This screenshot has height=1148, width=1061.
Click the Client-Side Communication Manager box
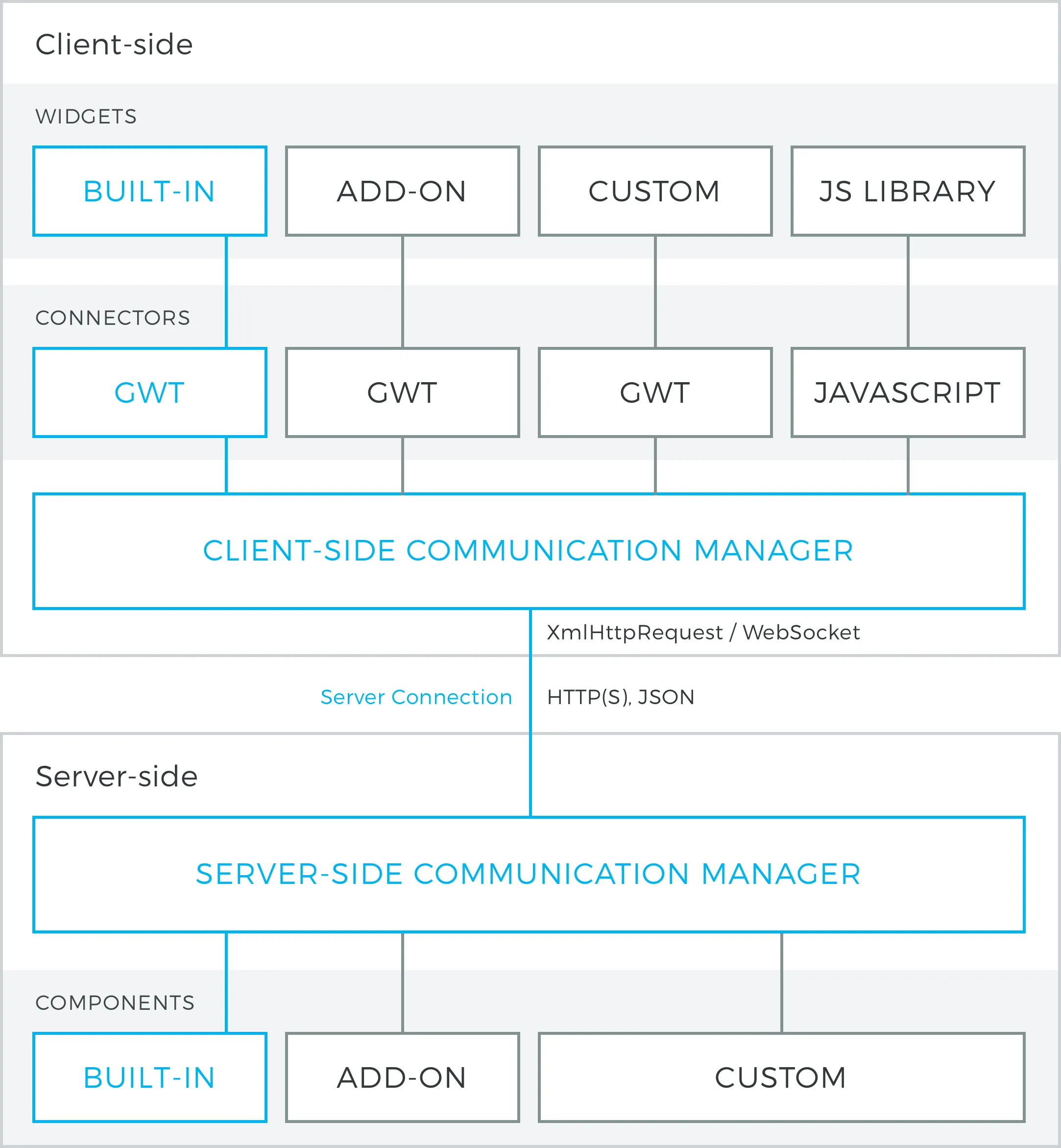click(529, 551)
